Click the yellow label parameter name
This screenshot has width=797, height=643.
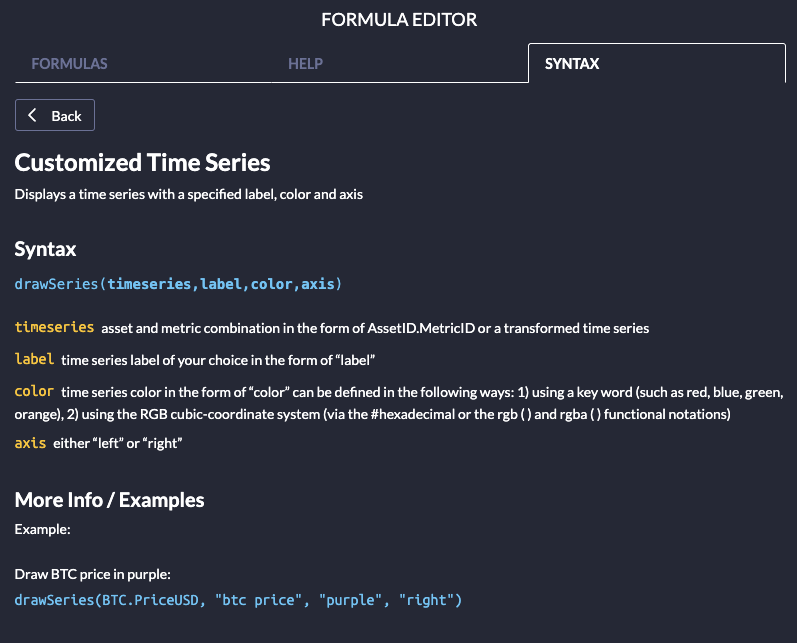click(x=35, y=358)
